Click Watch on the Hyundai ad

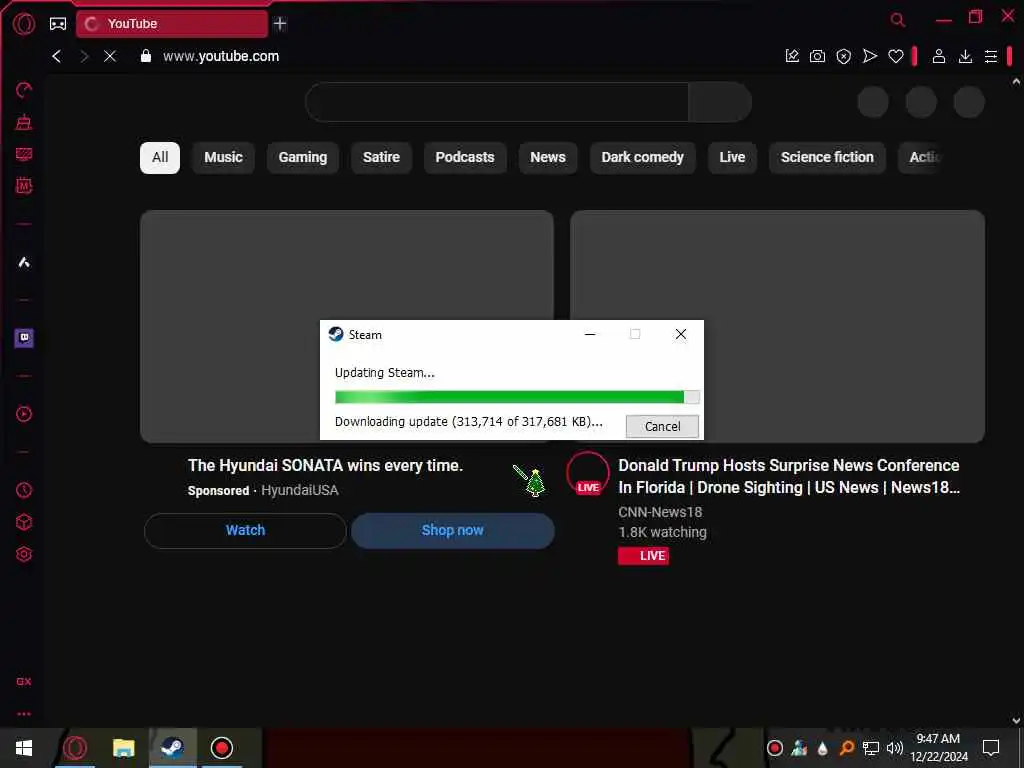pos(246,530)
